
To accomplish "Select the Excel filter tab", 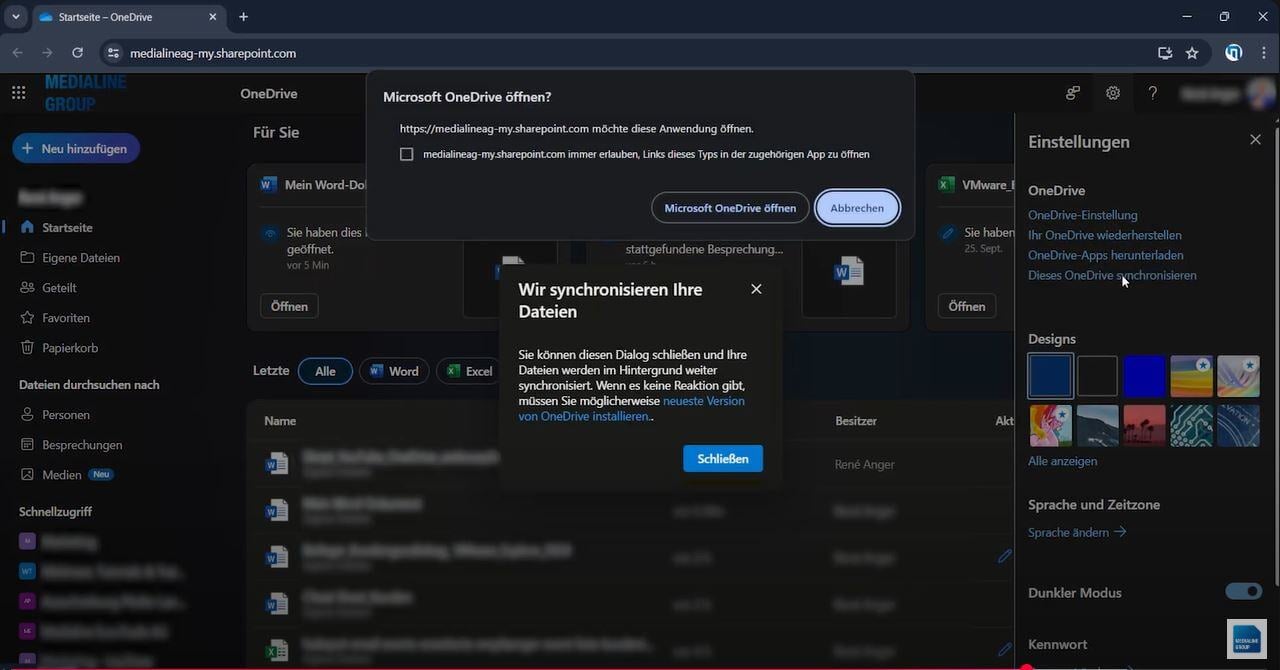I will coord(469,371).
